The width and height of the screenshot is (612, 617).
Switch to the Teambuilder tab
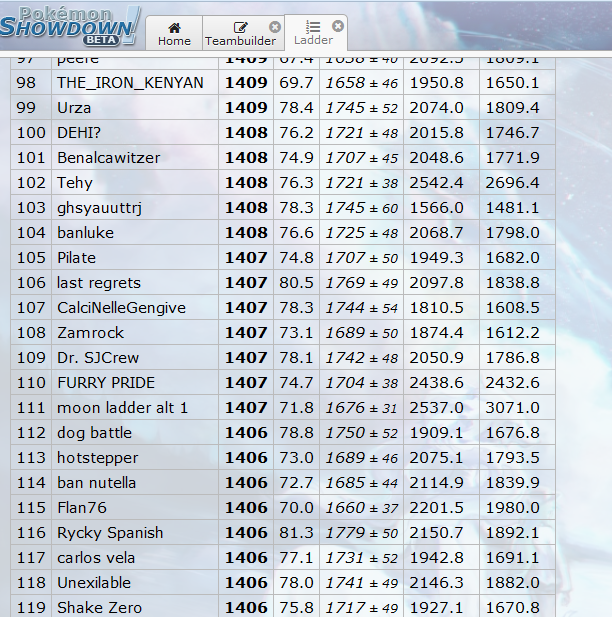(239, 33)
